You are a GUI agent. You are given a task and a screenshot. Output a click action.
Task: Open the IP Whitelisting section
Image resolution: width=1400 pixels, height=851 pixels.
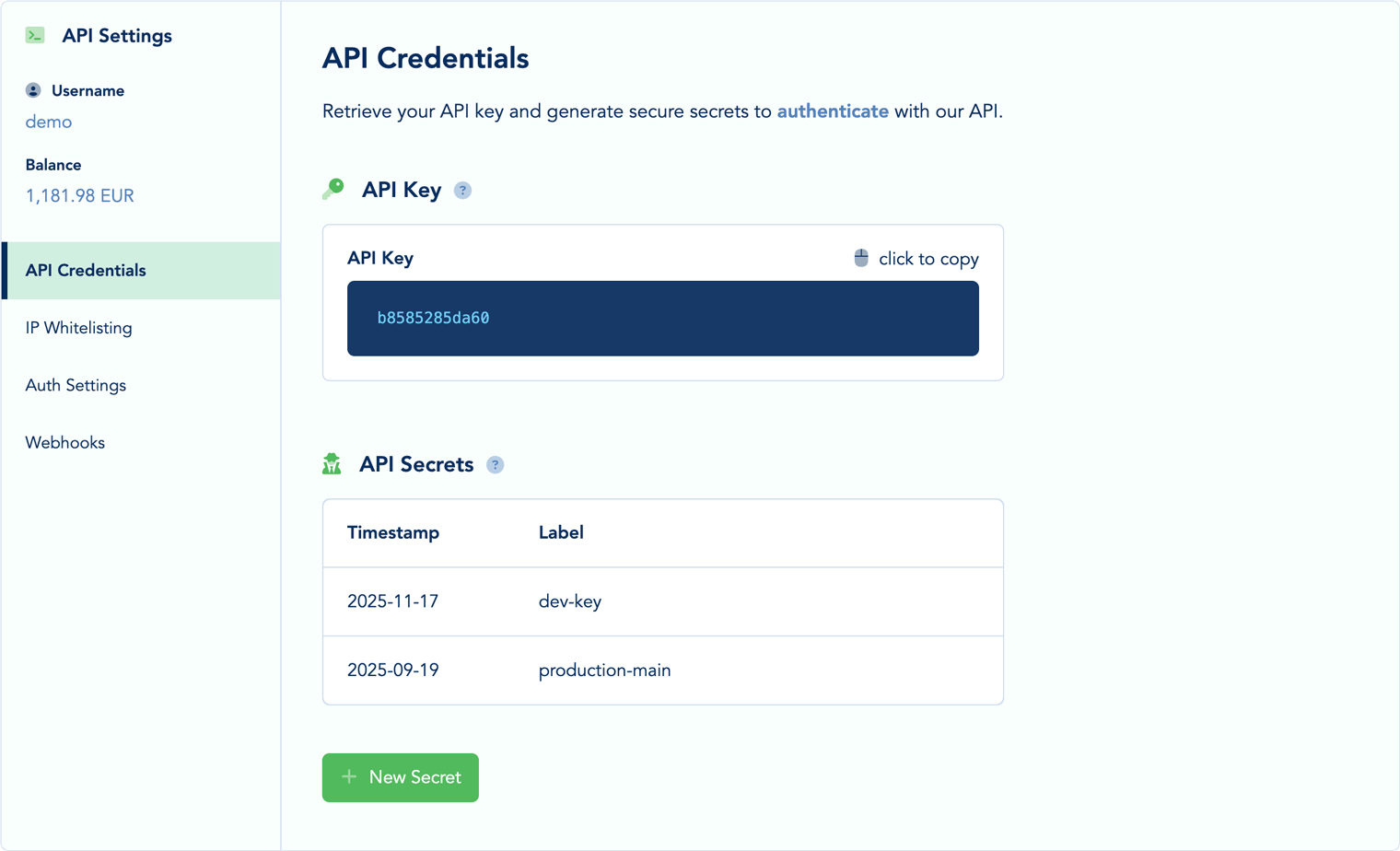click(78, 328)
